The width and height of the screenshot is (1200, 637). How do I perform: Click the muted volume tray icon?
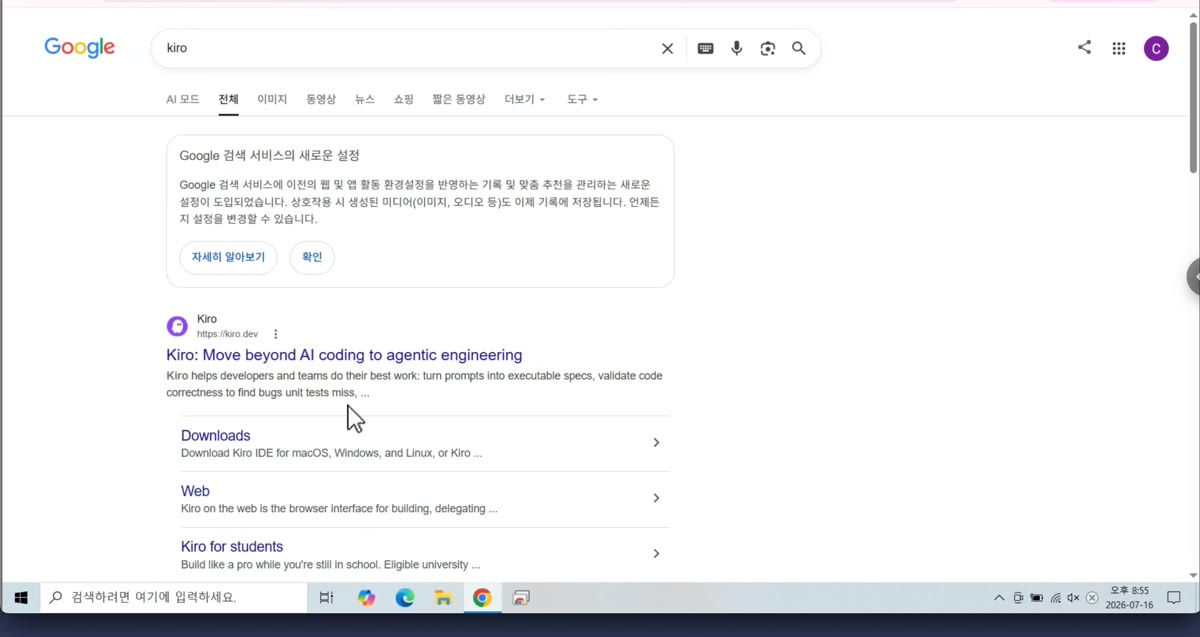[1073, 598]
